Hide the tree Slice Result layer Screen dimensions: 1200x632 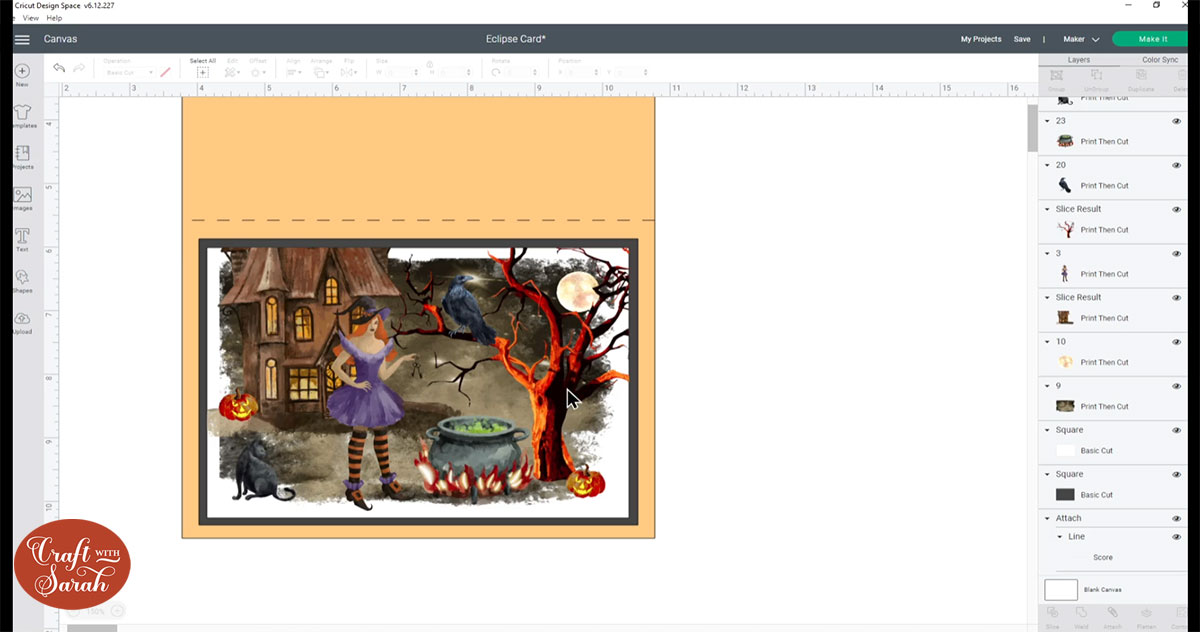[x=1176, y=209]
